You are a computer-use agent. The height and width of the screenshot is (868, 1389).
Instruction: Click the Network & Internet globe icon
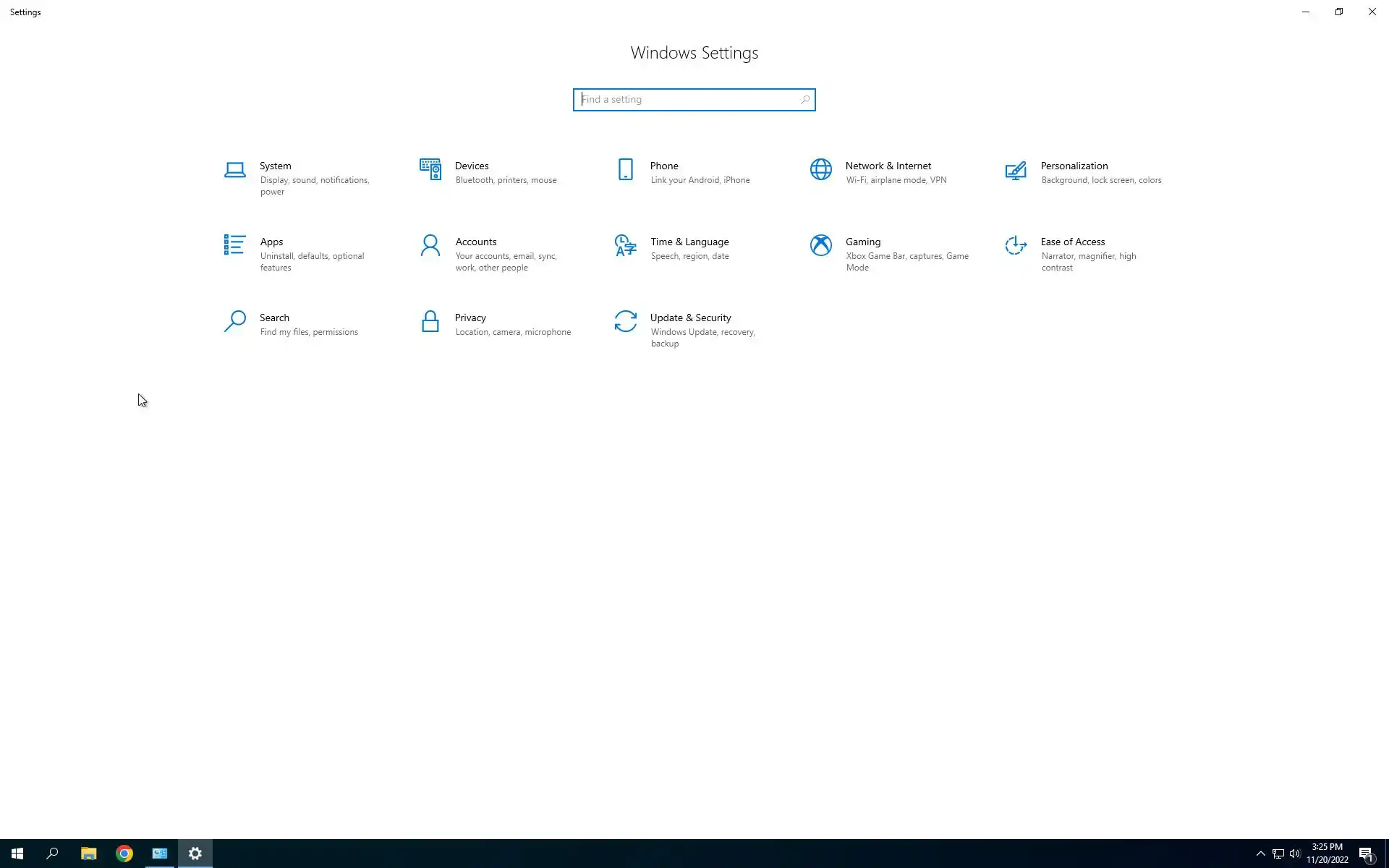pos(820,169)
